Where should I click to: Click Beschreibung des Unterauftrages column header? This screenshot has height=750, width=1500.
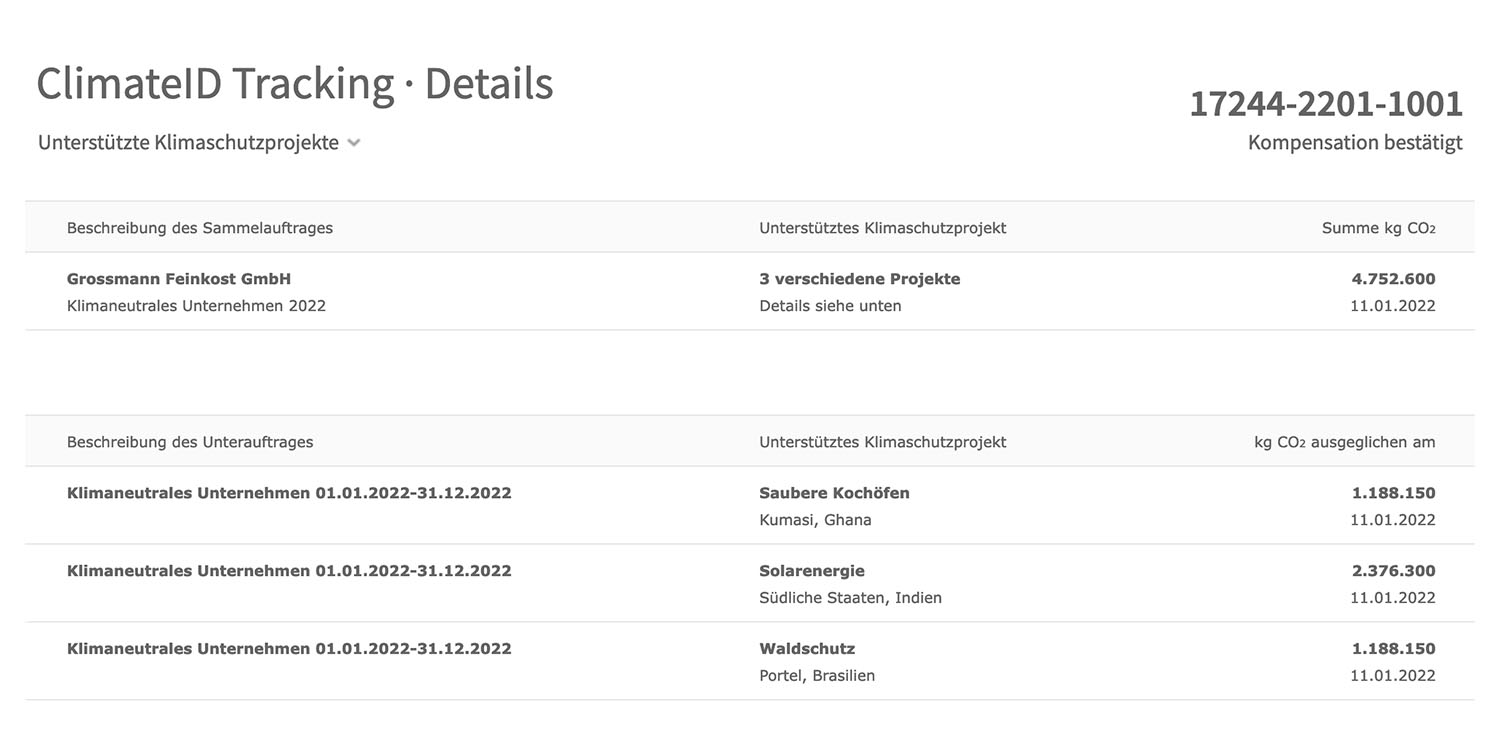(190, 442)
